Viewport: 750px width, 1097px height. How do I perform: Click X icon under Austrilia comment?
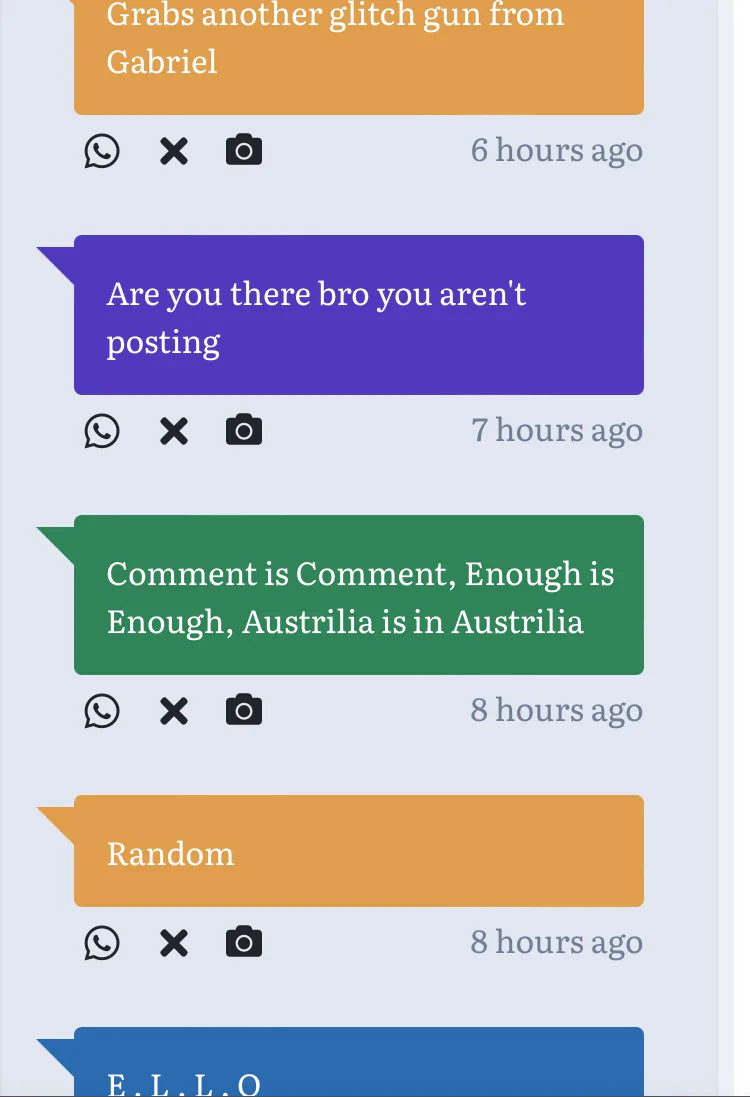[174, 711]
